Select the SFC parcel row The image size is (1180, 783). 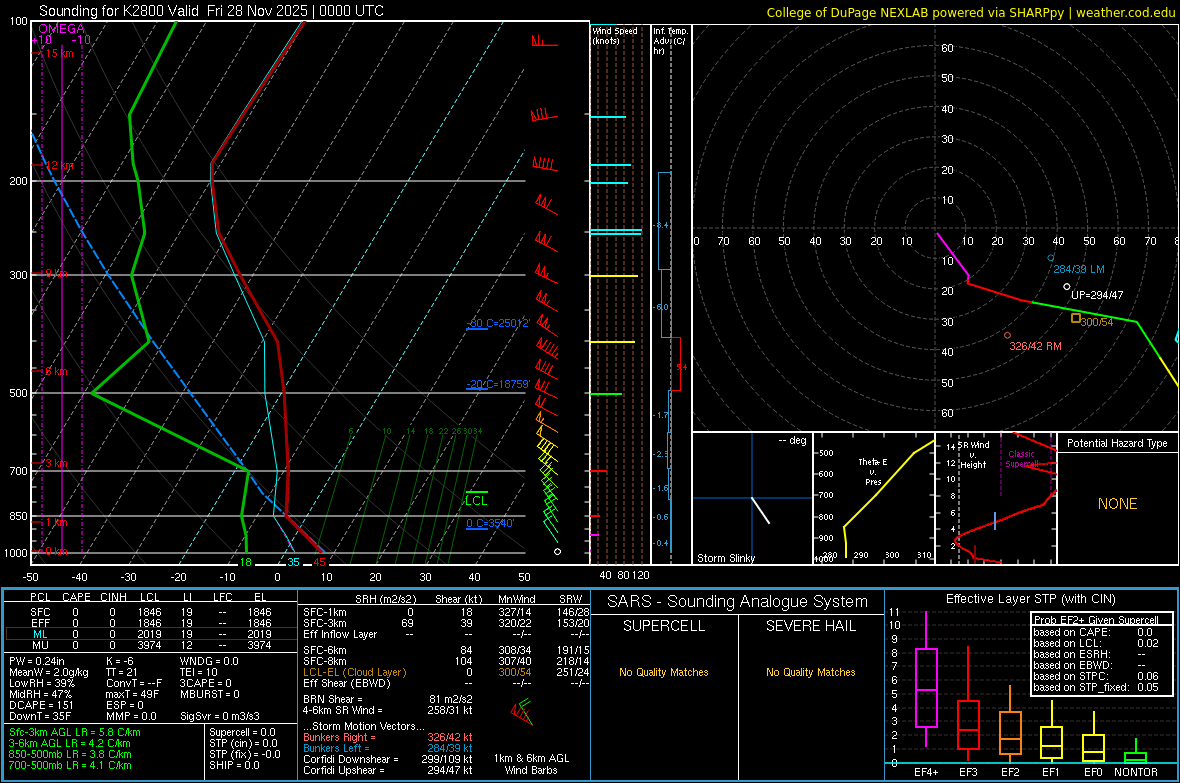click(151, 612)
